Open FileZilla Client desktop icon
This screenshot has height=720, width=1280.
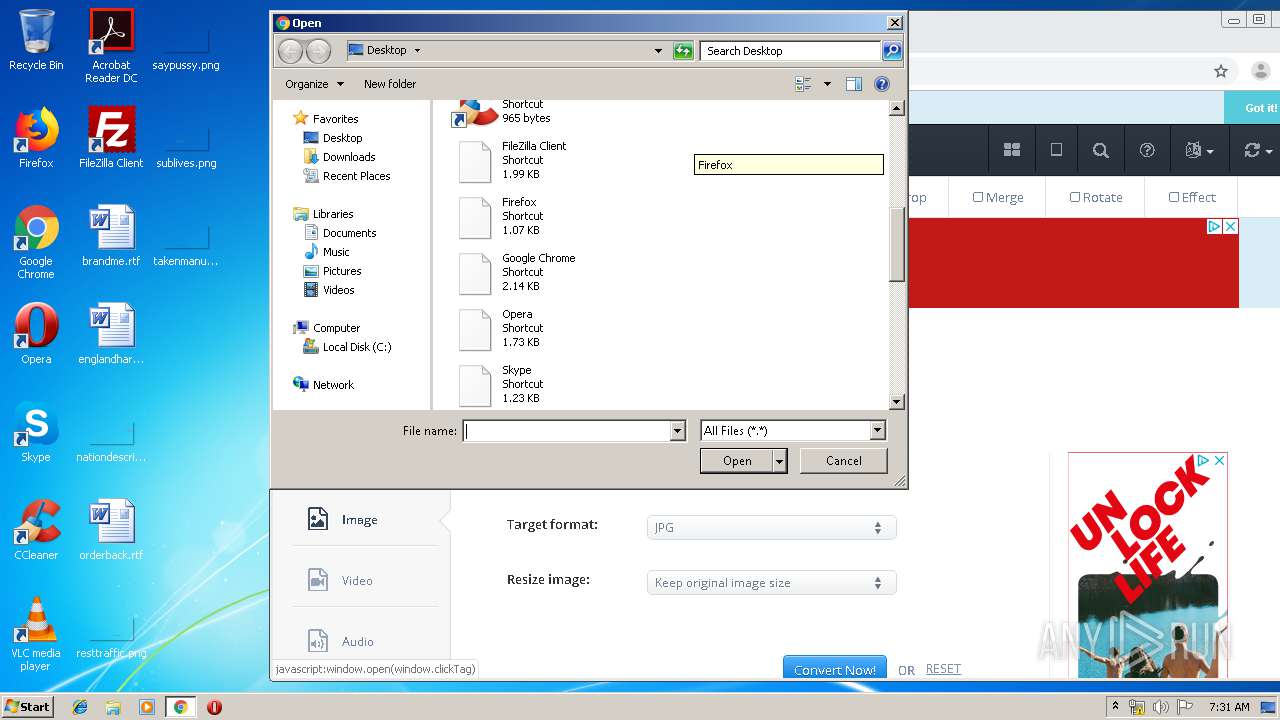(x=111, y=138)
